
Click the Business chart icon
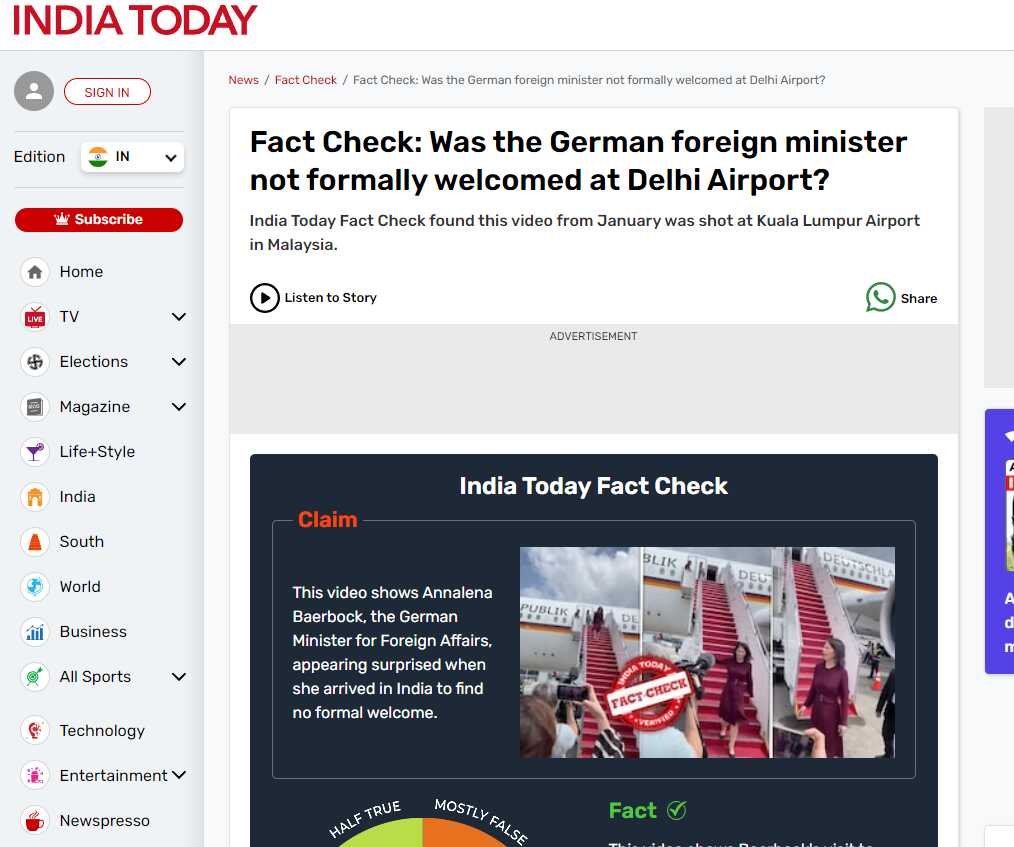(x=35, y=632)
